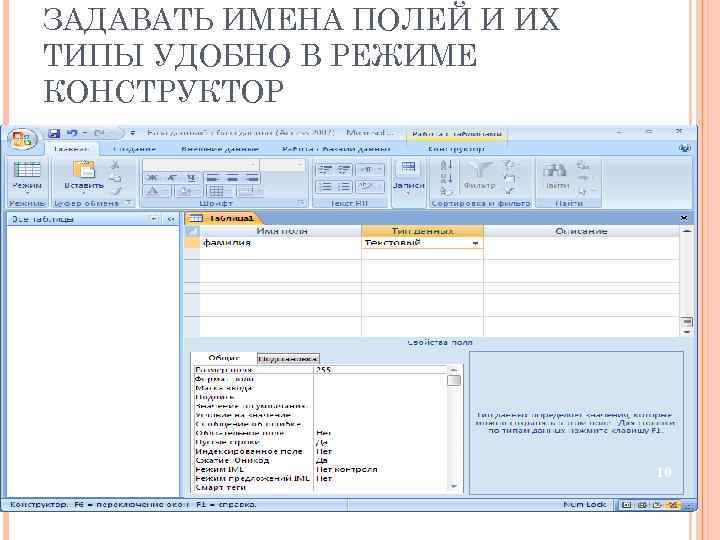Open the Текстовый data type dropdown
The width and height of the screenshot is (720, 540).
tap(476, 243)
